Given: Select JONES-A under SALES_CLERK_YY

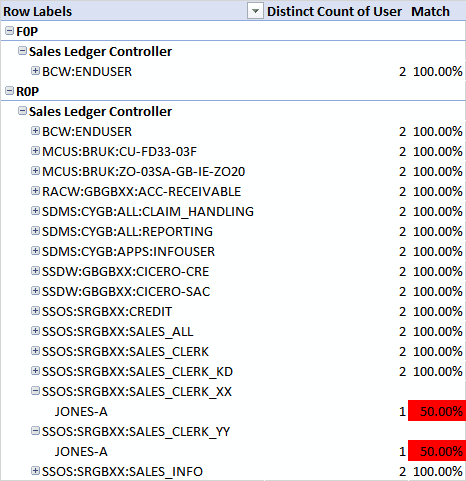Looking at the screenshot, I should (x=81, y=451).
